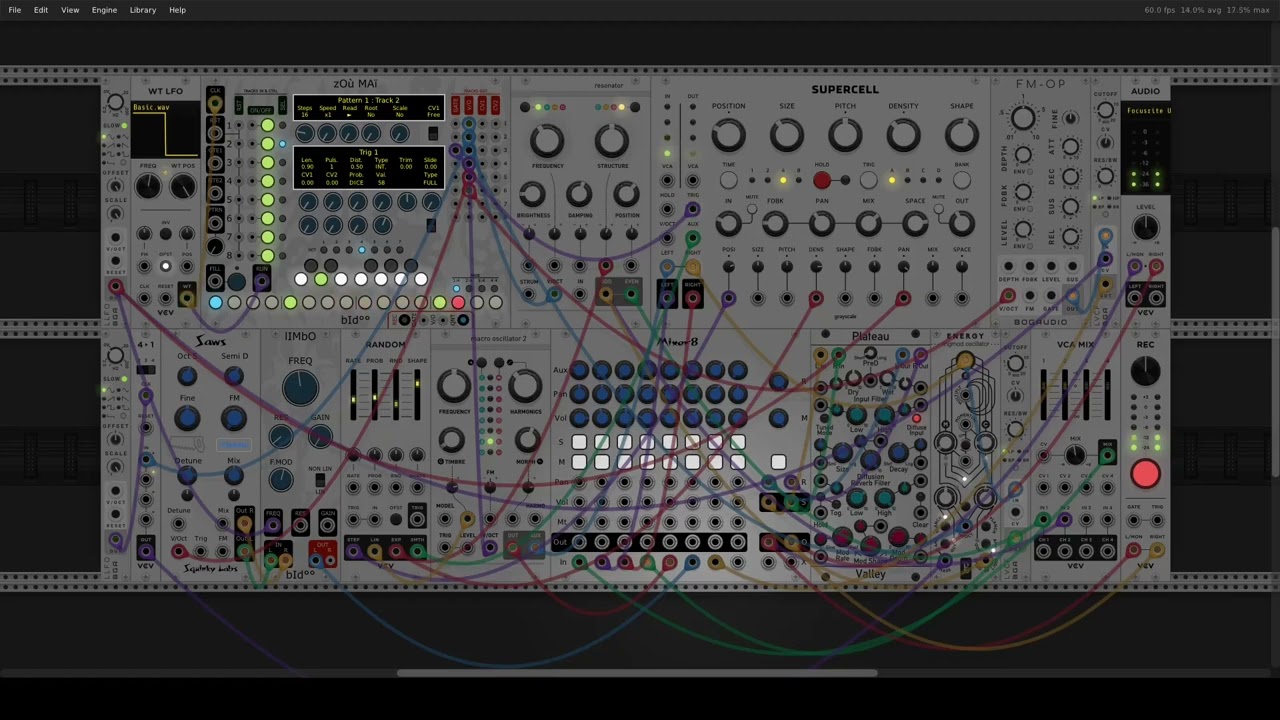Click the resonator STRUM input jack
This screenshot has height=720, width=1280.
[529, 295]
